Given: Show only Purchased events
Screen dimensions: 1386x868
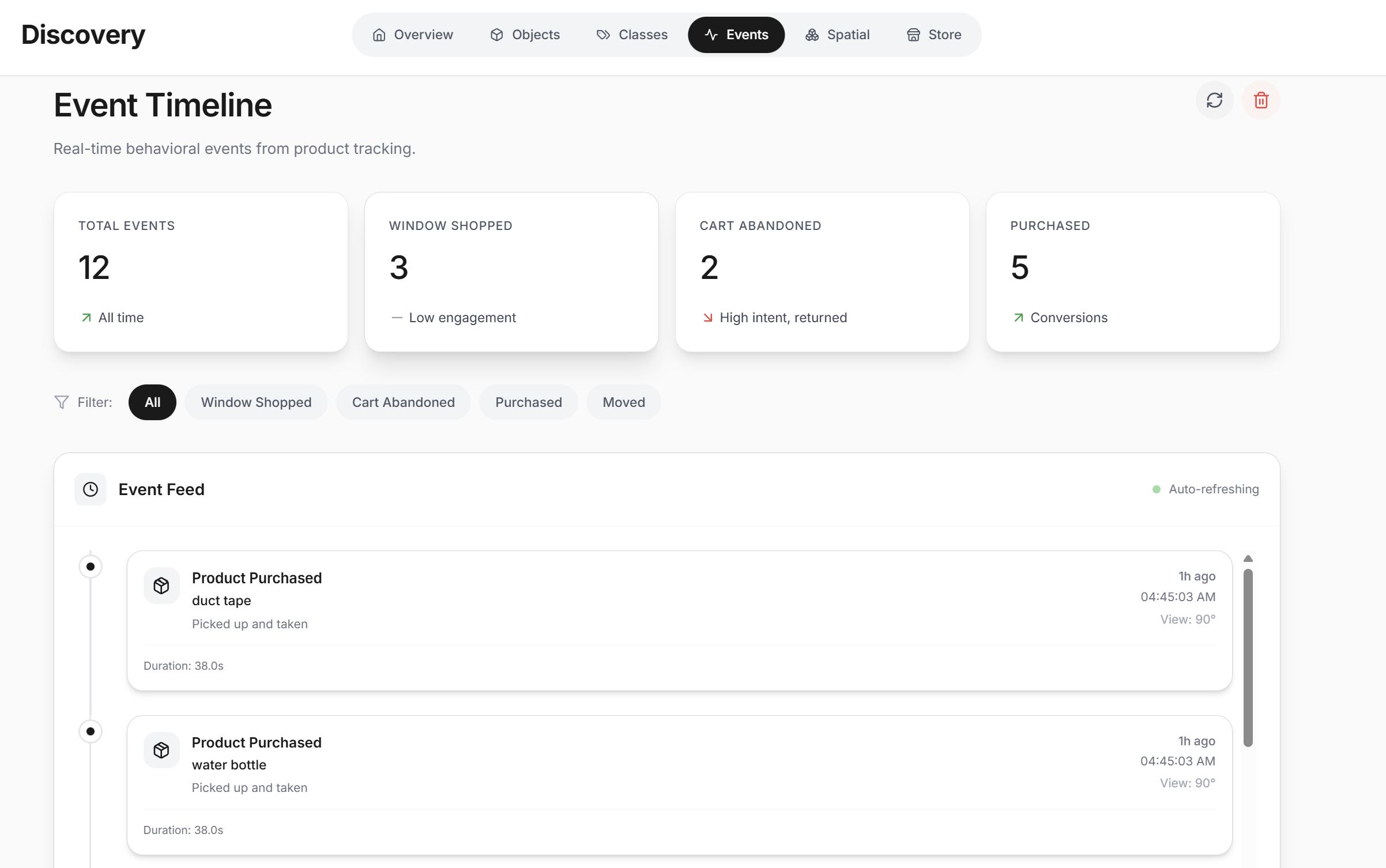Looking at the screenshot, I should pos(528,402).
